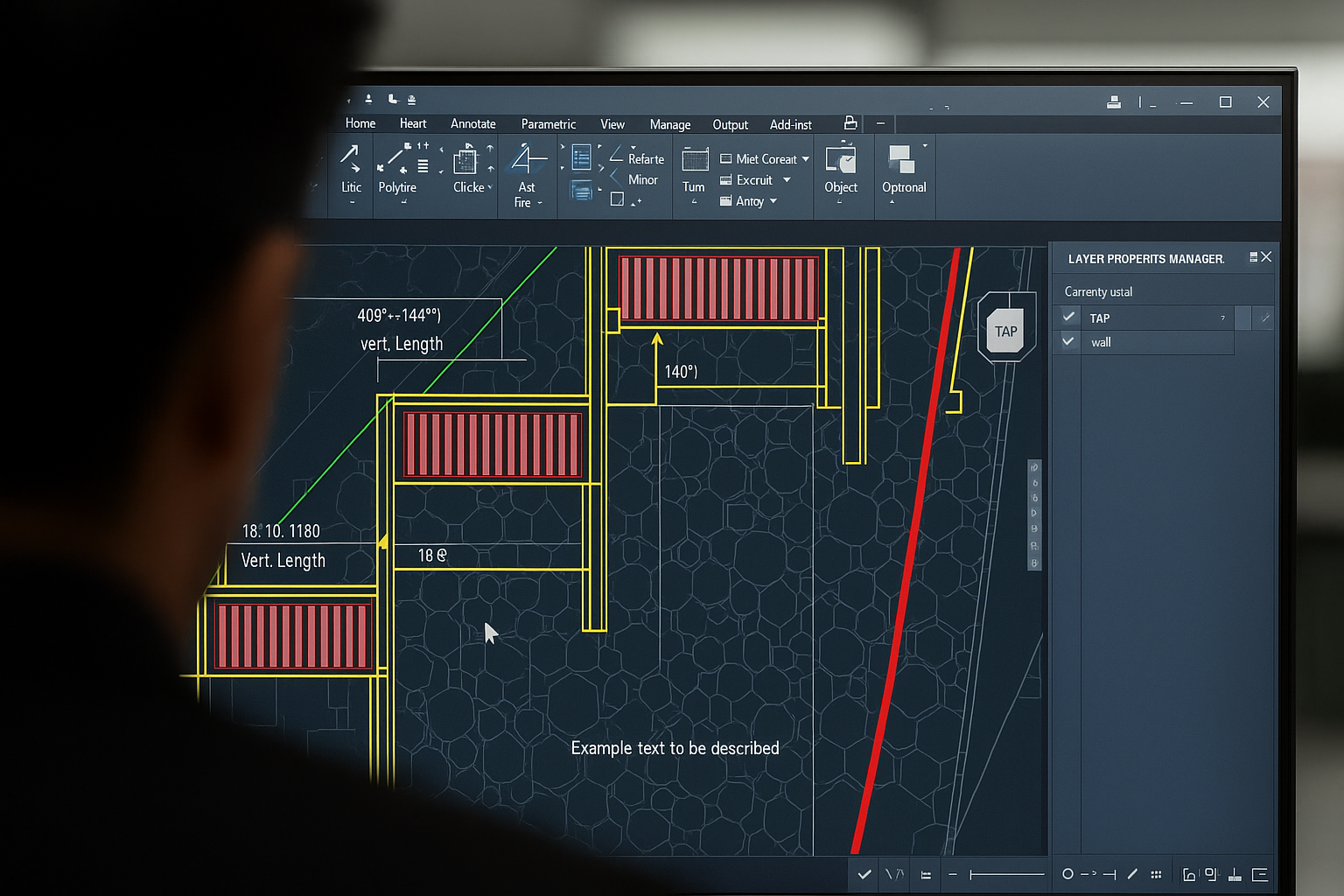Screen dimensions: 1344x896
Task: Open the Object tool in ribbon
Action: 841,161
